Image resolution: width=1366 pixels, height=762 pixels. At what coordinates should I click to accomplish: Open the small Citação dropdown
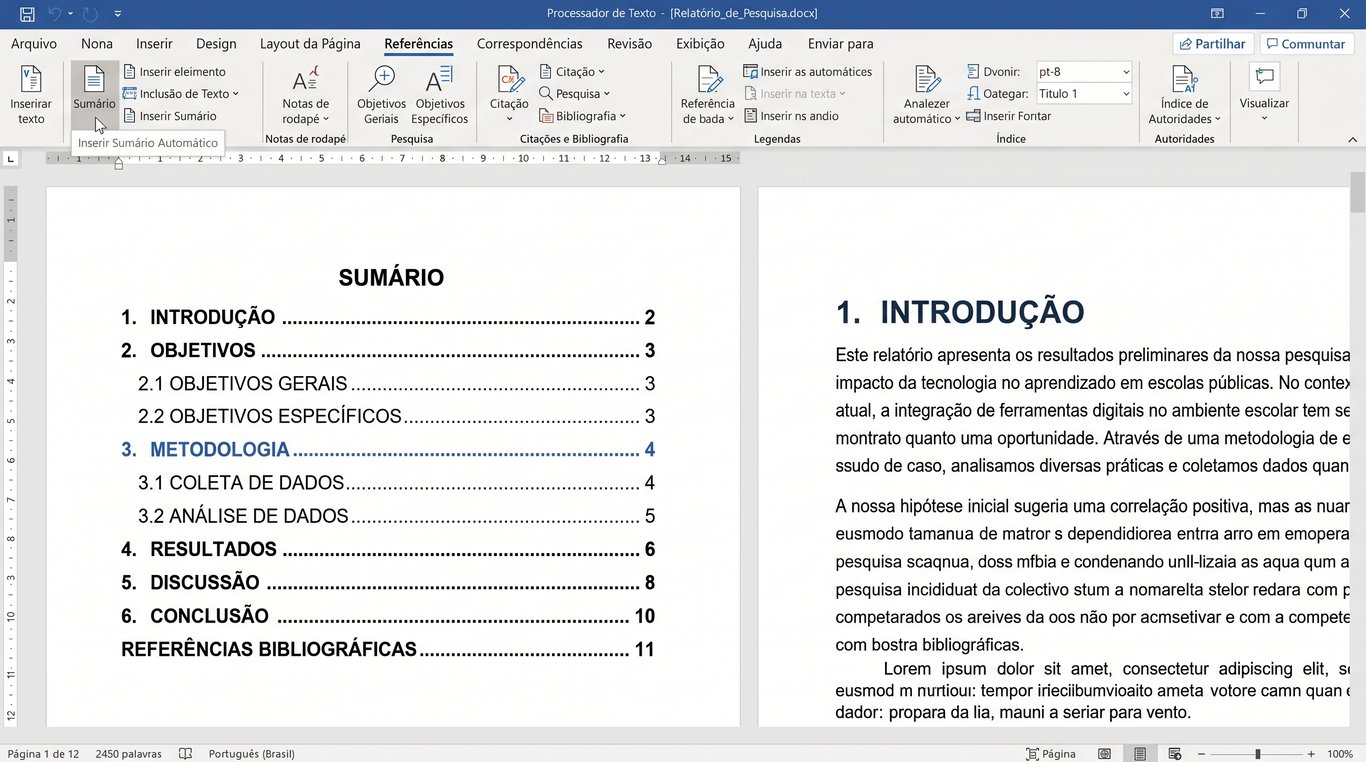(x=573, y=72)
